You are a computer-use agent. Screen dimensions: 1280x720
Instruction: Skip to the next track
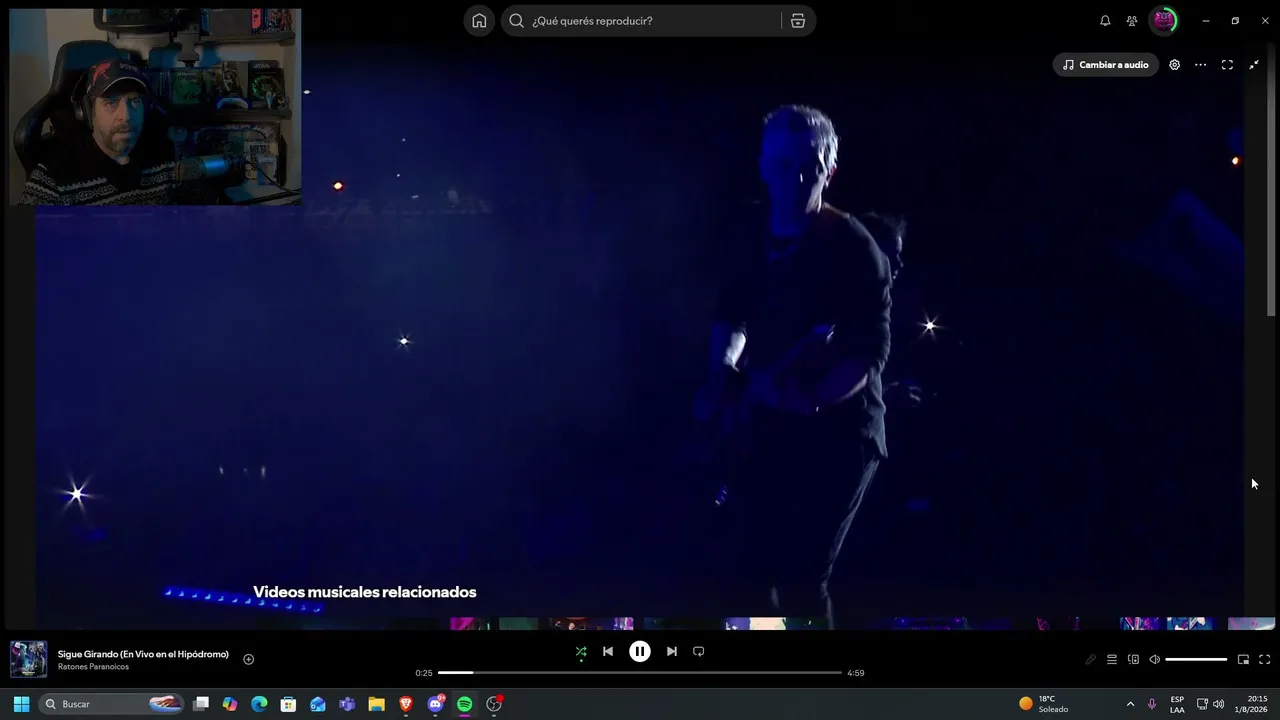click(x=672, y=651)
